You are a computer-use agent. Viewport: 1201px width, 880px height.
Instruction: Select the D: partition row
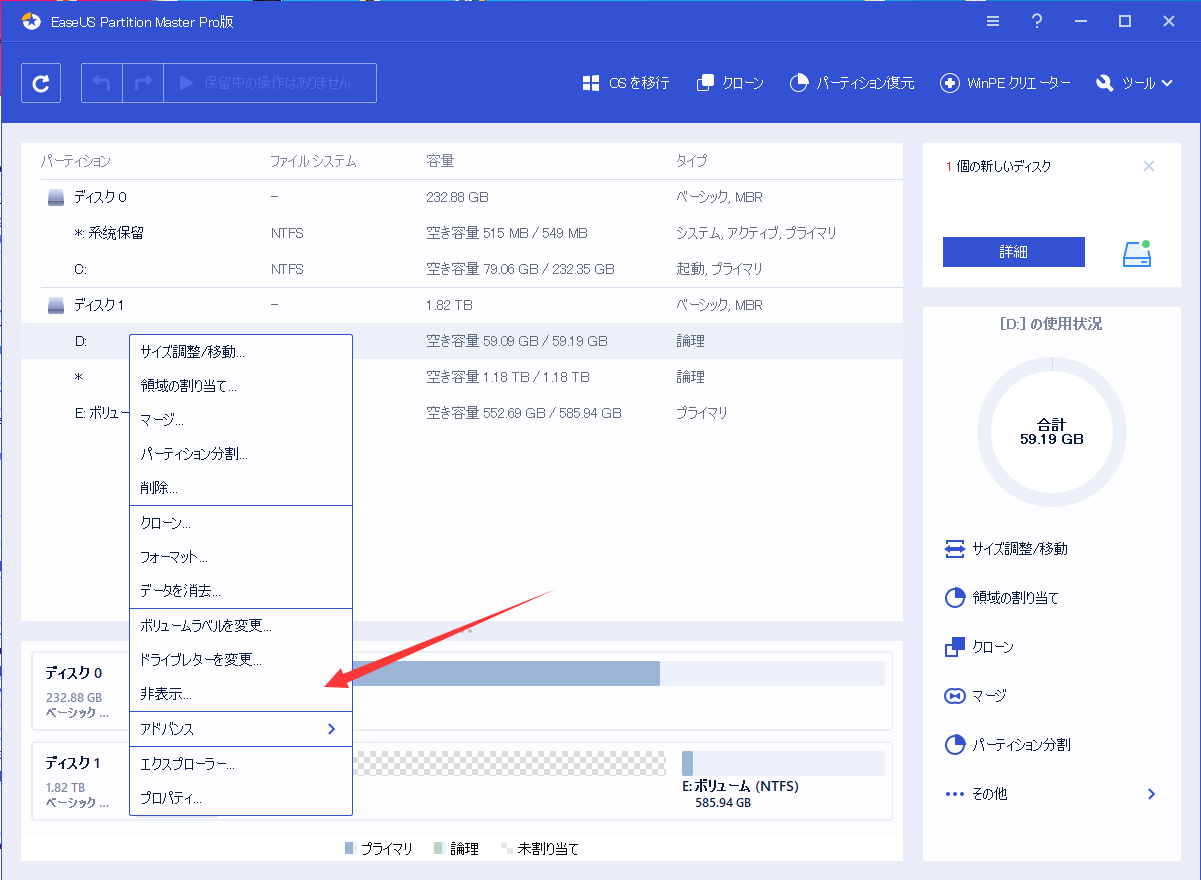461,341
